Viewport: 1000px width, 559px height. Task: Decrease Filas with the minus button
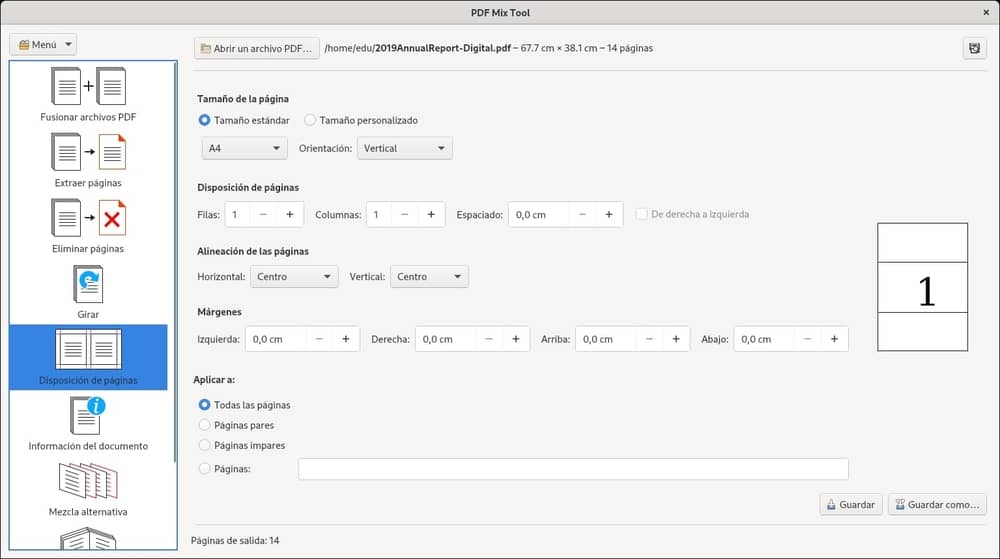[x=263, y=215]
